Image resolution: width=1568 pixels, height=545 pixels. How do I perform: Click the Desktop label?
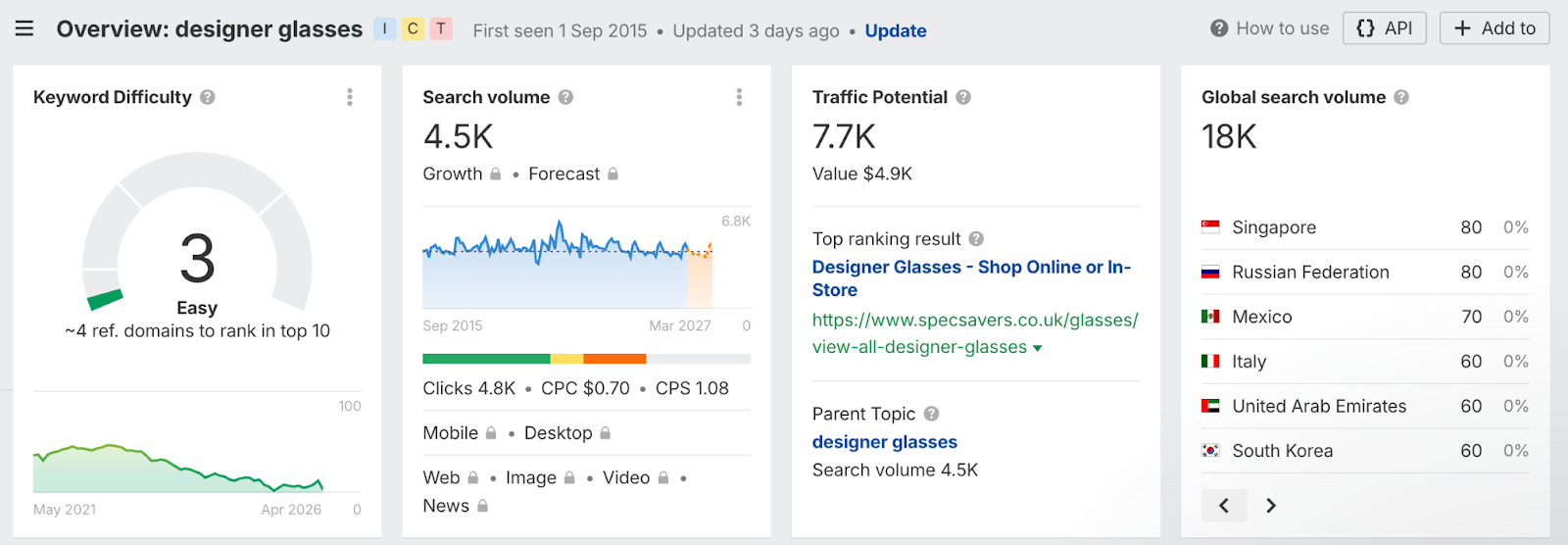point(559,433)
